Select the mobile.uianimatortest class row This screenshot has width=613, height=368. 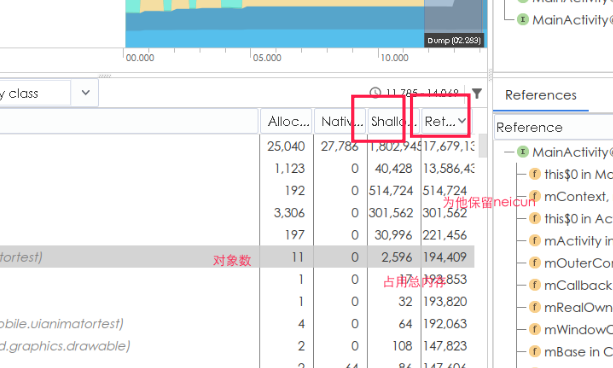click(x=237, y=324)
